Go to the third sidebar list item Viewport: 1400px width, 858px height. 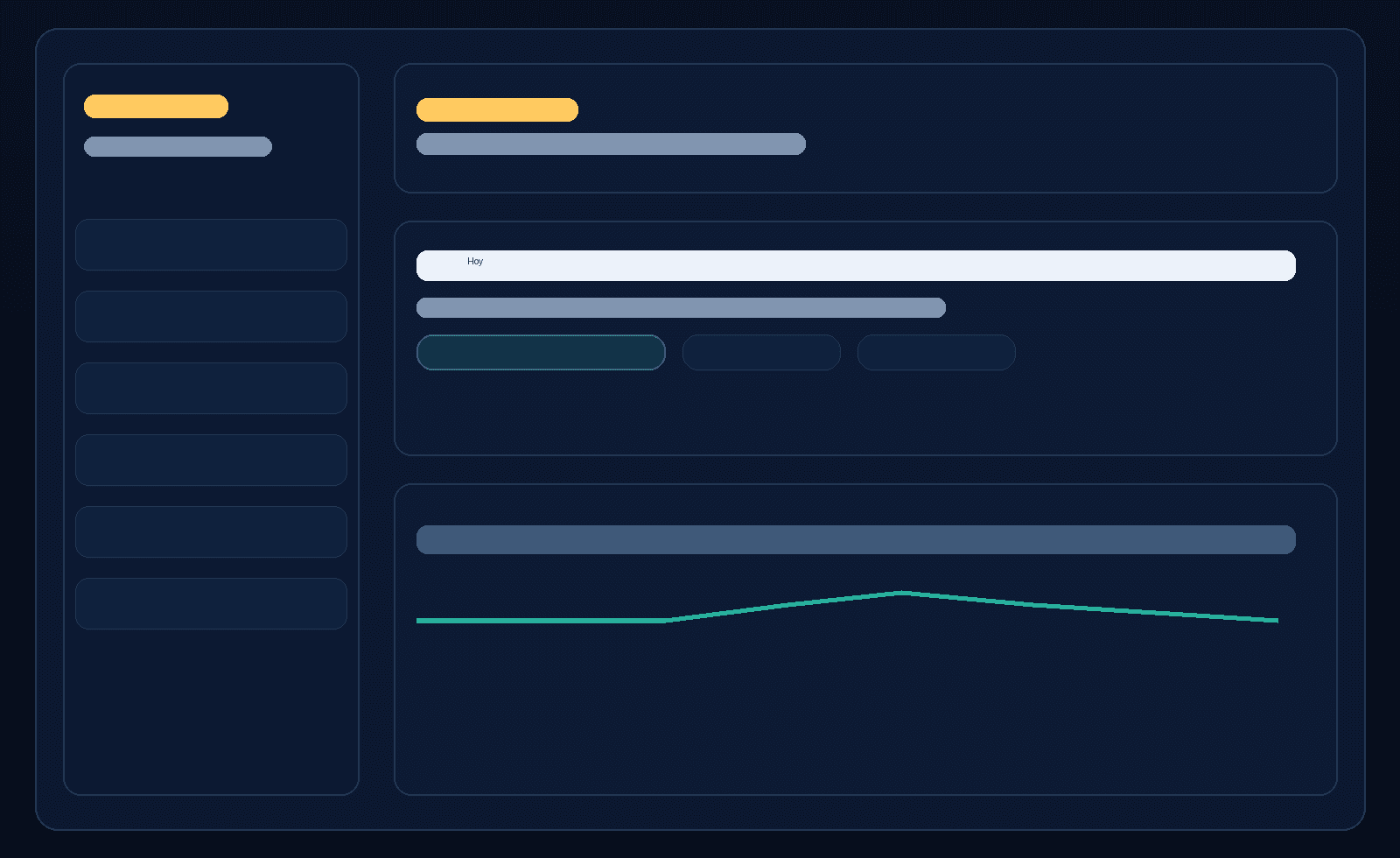click(211, 388)
